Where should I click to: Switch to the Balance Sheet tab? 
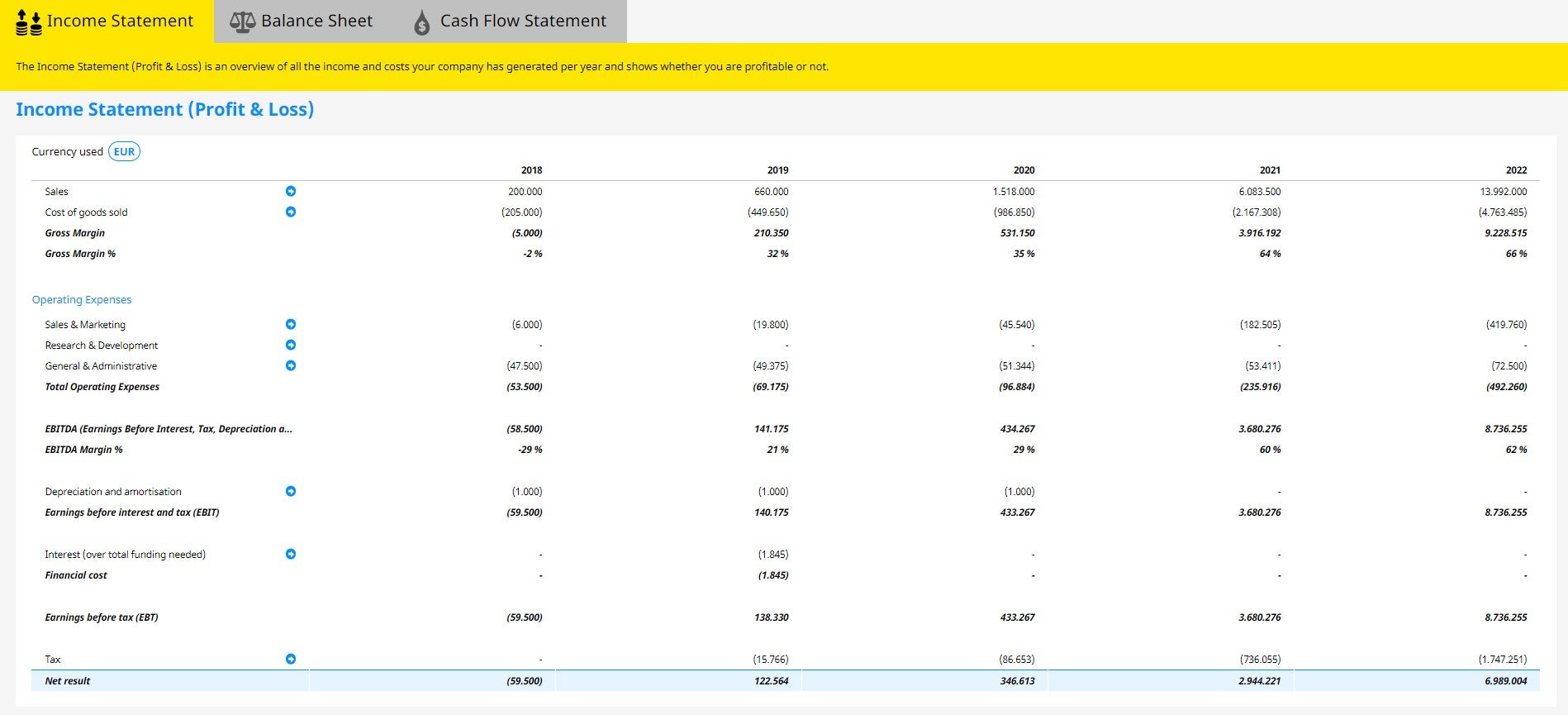[302, 21]
